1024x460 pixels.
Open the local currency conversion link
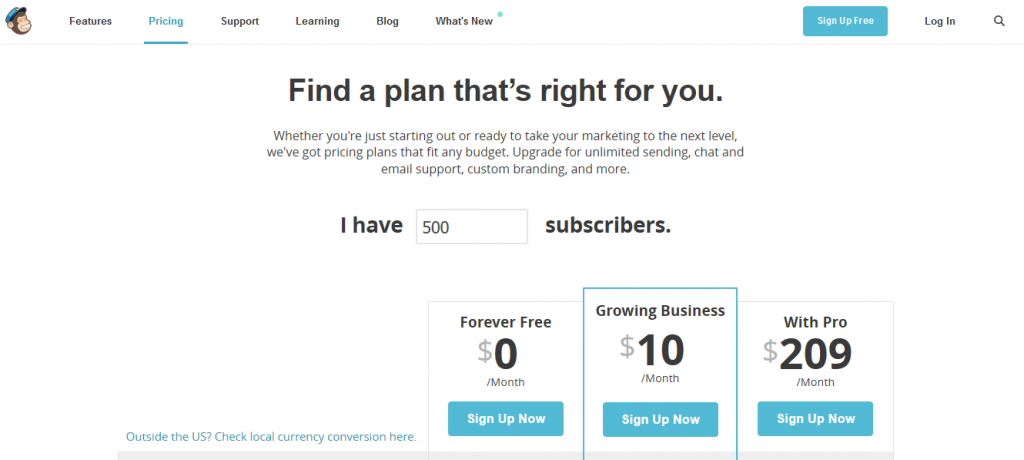(271, 437)
